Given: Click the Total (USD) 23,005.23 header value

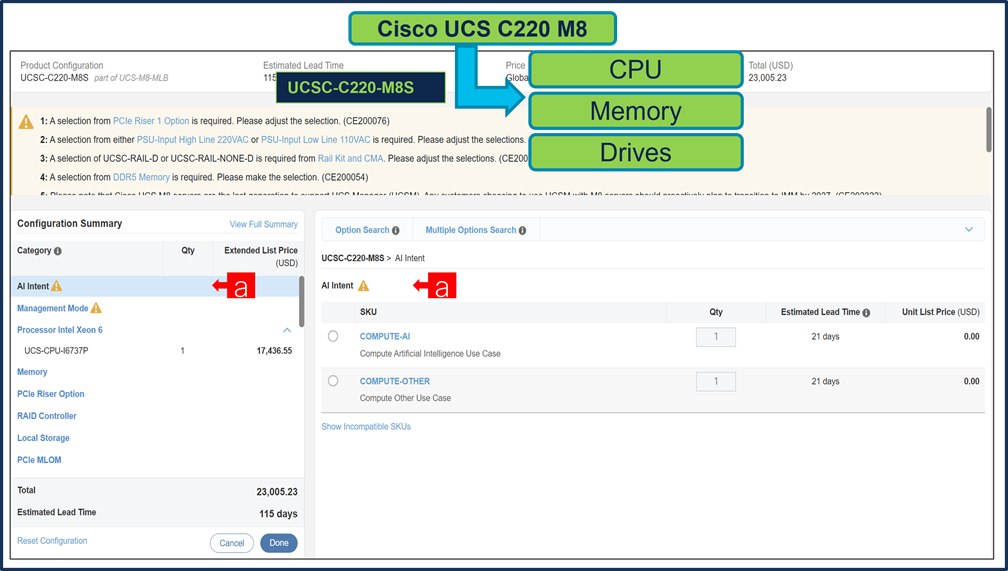Looking at the screenshot, I should [x=767, y=78].
